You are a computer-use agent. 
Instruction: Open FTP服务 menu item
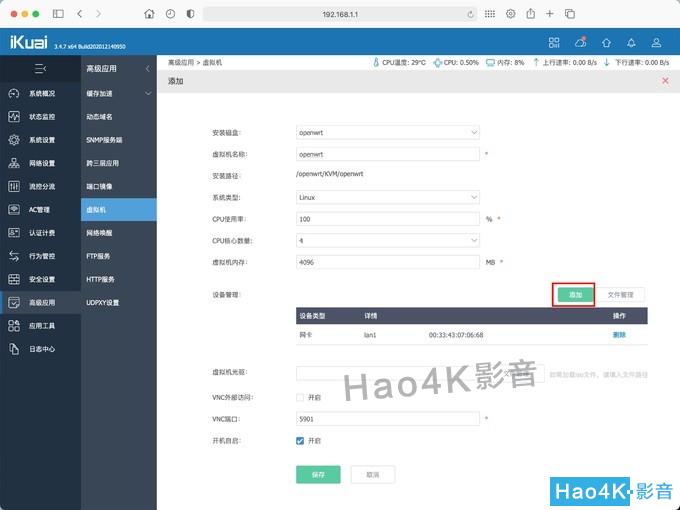pos(98,256)
